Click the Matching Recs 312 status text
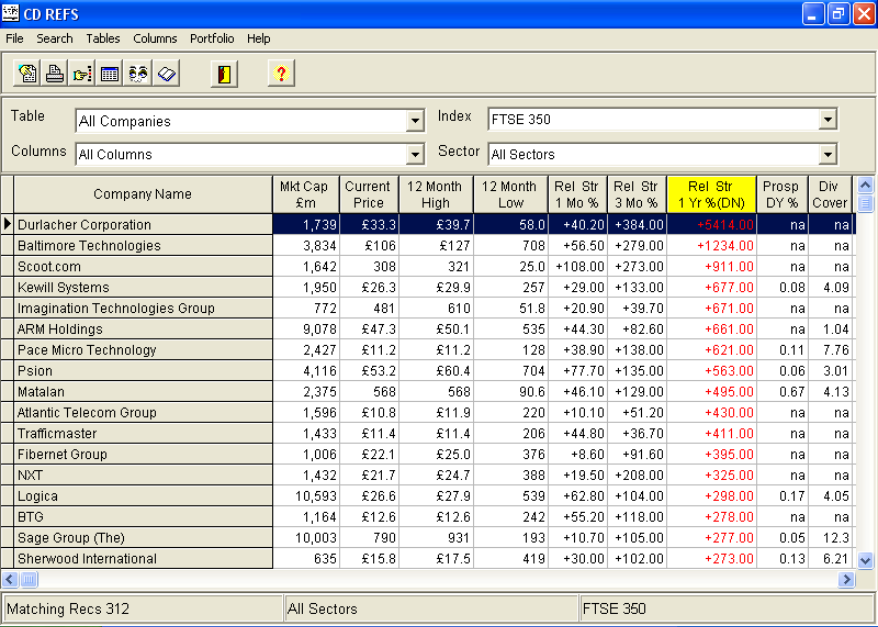 68,609
